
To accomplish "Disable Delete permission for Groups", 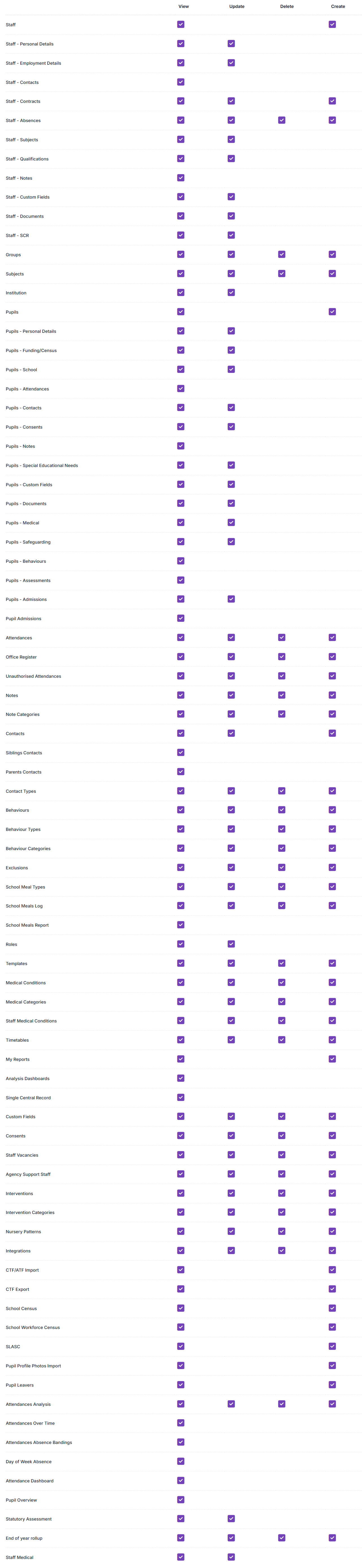I will click(282, 255).
